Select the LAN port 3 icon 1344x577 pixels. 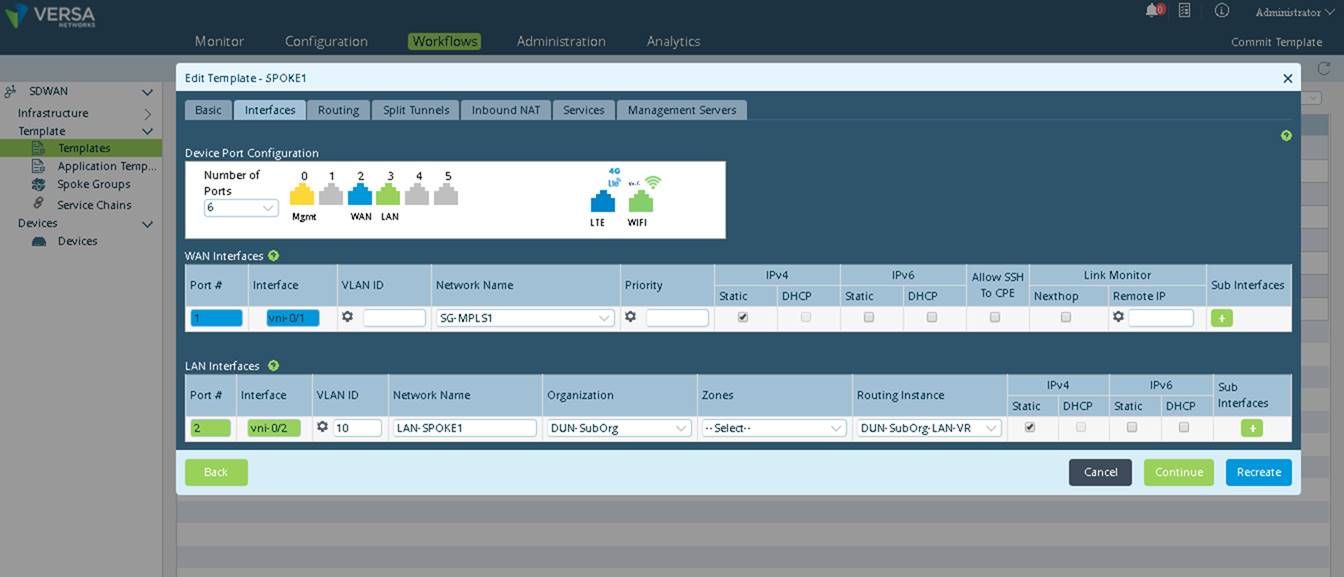[388, 194]
